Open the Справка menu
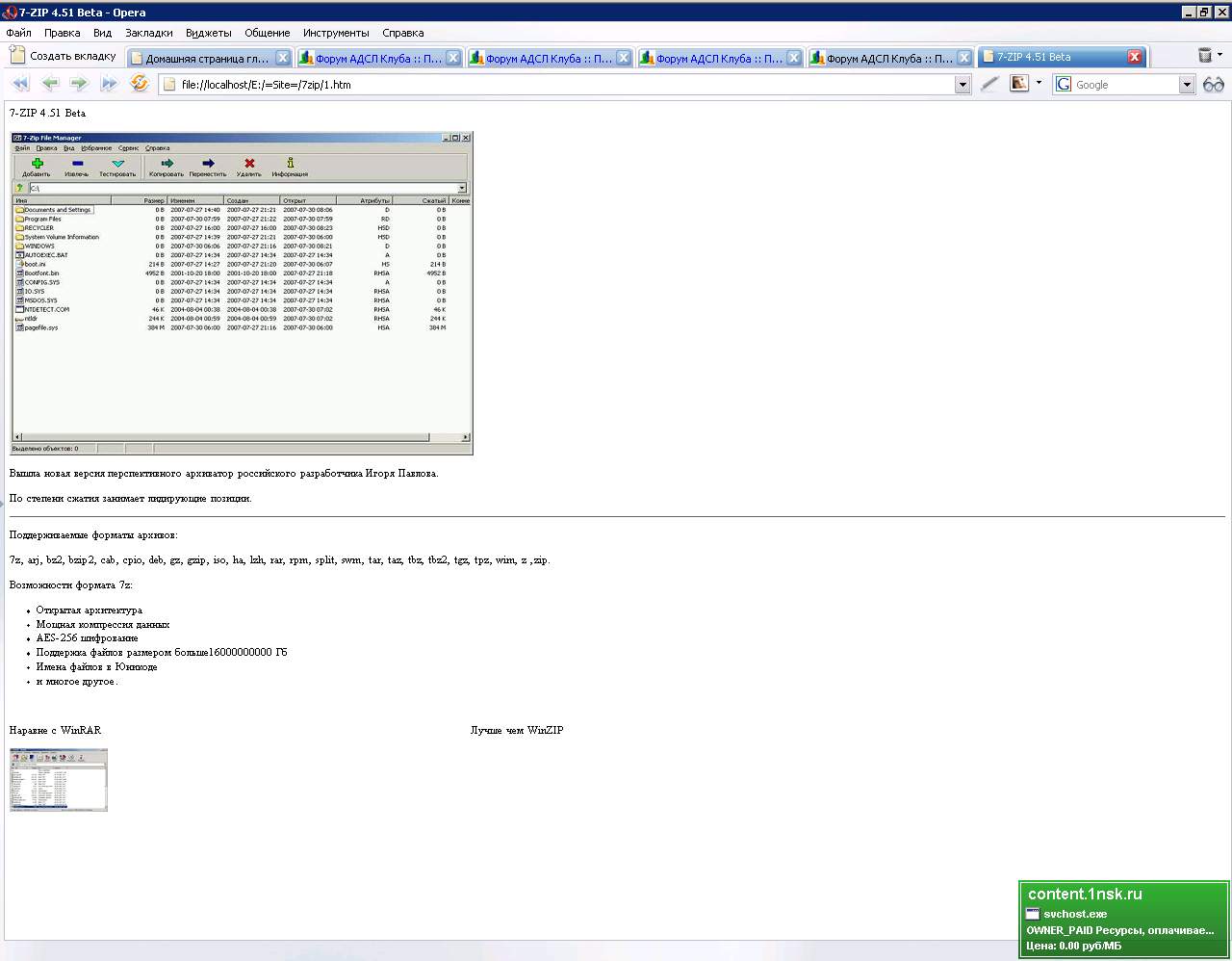This screenshot has height=961, width=1232. (402, 33)
